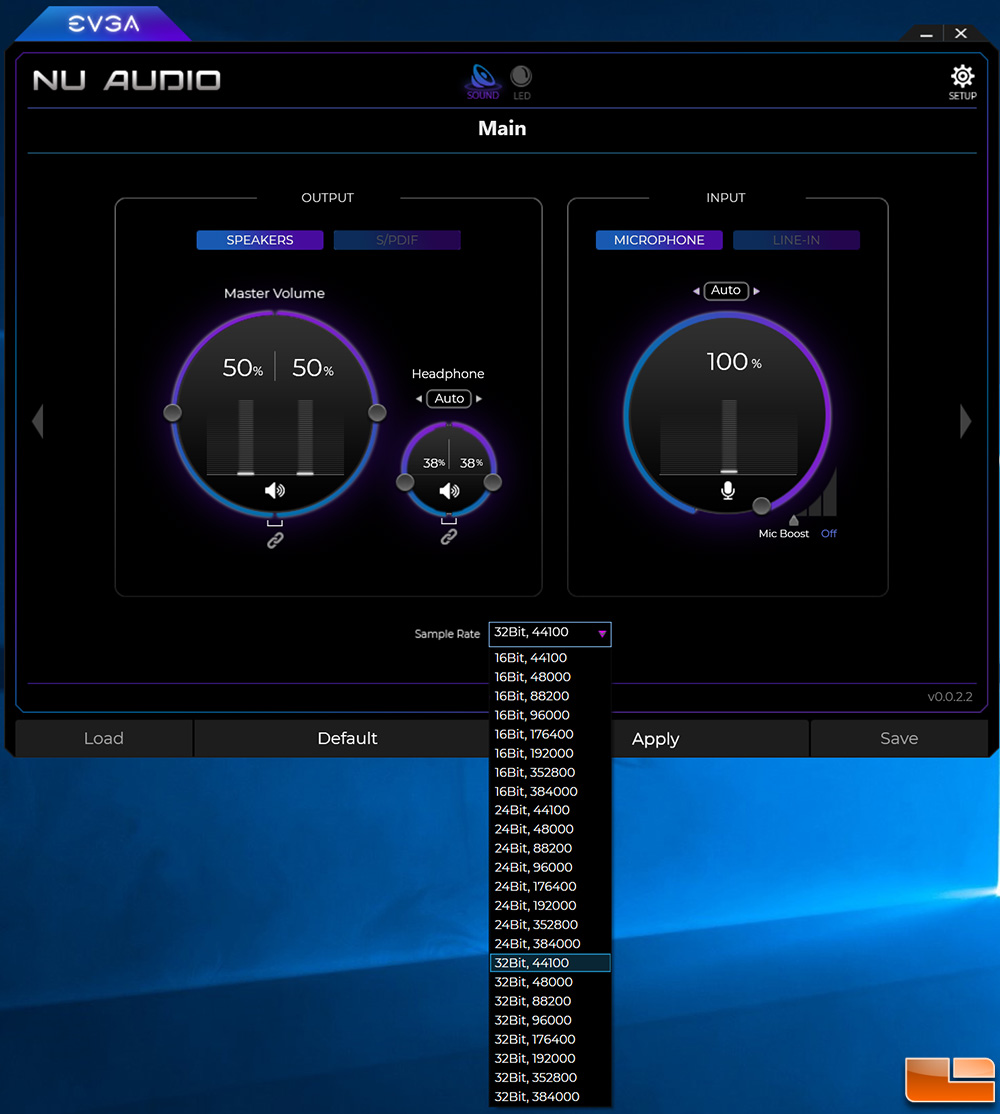The height and width of the screenshot is (1114, 1000).
Task: Choose 32Bit, 96000 sample rate
Action: (550, 1020)
